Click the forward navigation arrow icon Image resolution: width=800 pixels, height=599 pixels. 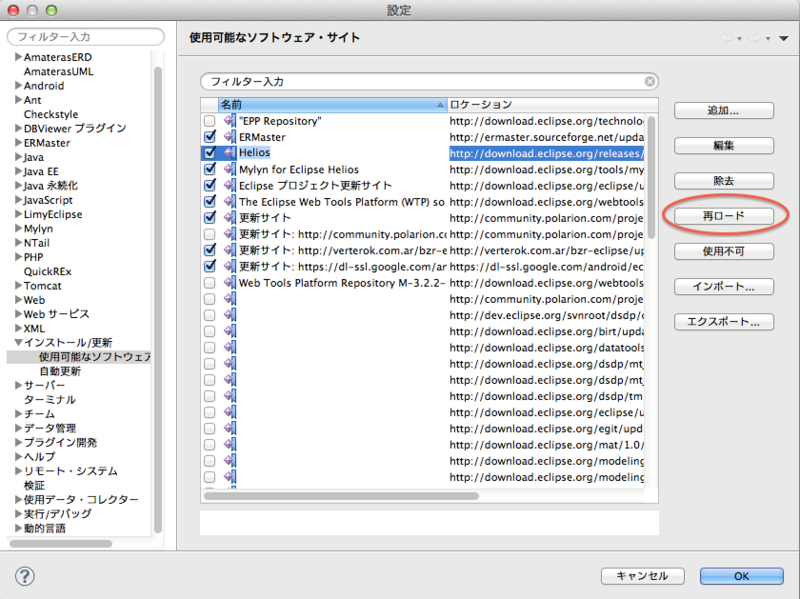click(x=755, y=38)
